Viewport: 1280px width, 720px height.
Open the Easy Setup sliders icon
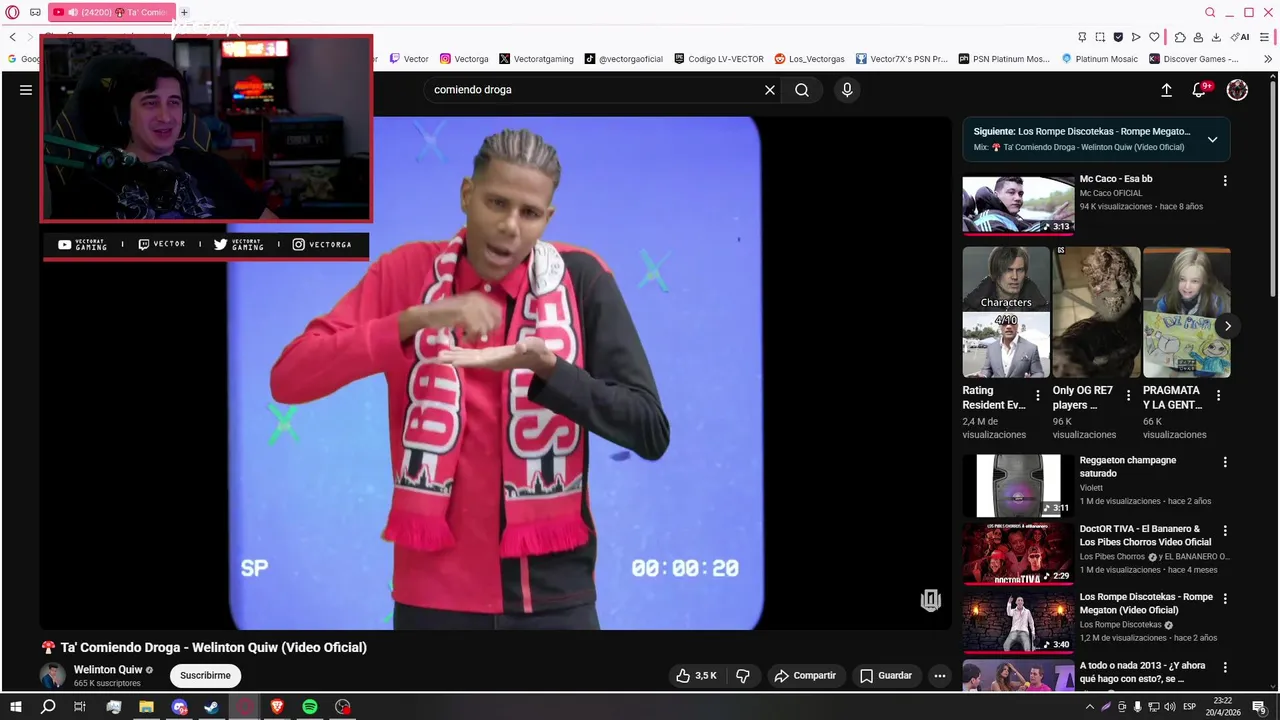click(x=1264, y=37)
